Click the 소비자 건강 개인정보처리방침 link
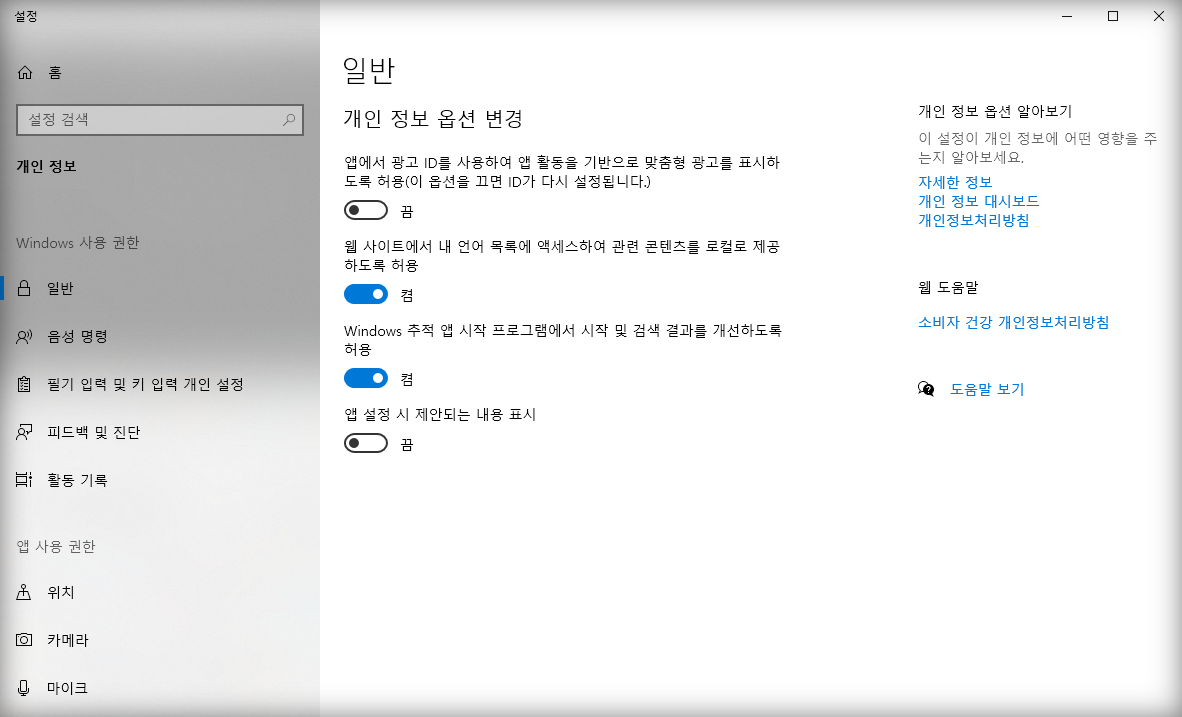 coord(1011,322)
